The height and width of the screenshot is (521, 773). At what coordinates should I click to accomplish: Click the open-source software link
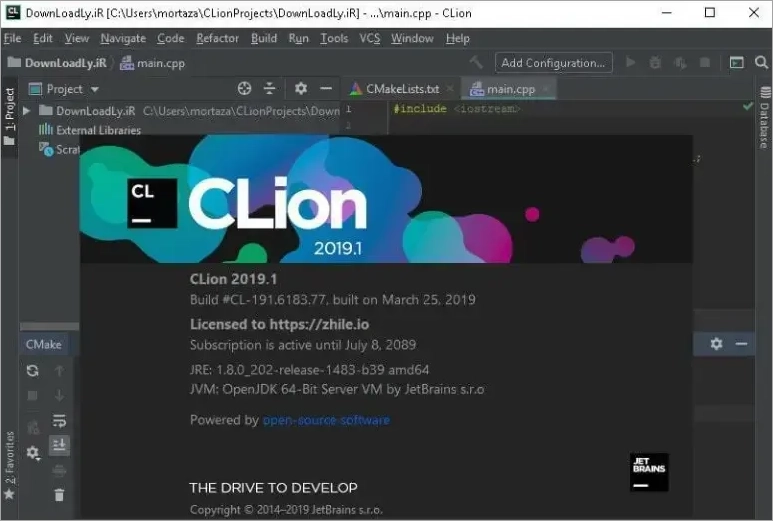(x=326, y=420)
